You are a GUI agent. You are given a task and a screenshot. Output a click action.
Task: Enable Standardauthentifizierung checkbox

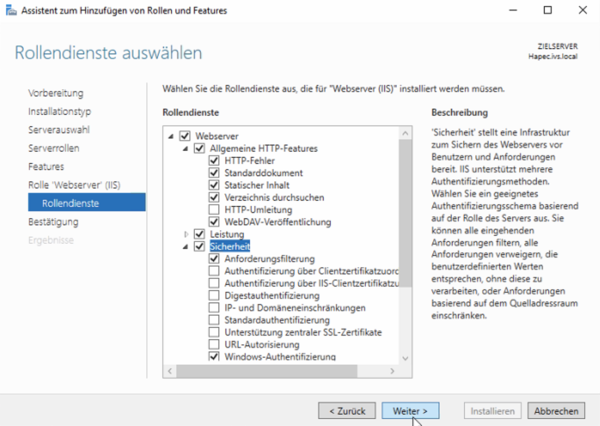coord(214,320)
